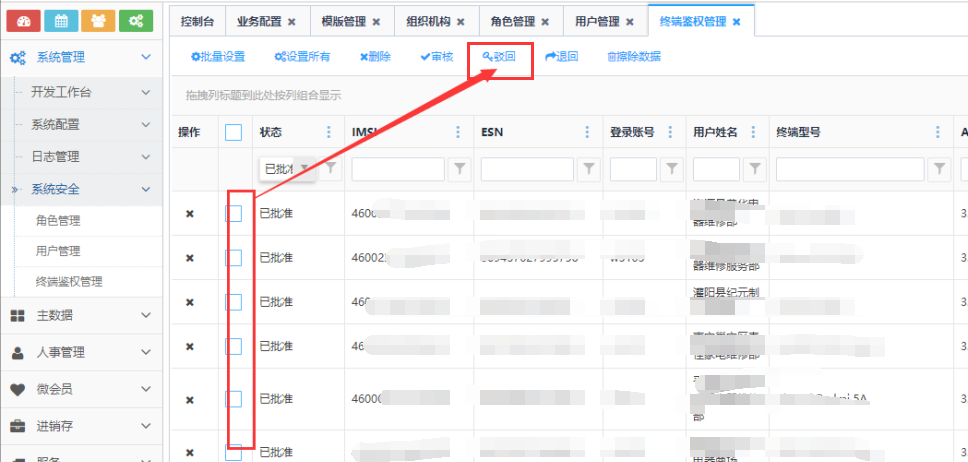Close the 业务配置 tab
The image size is (968, 462).
click(291, 21)
